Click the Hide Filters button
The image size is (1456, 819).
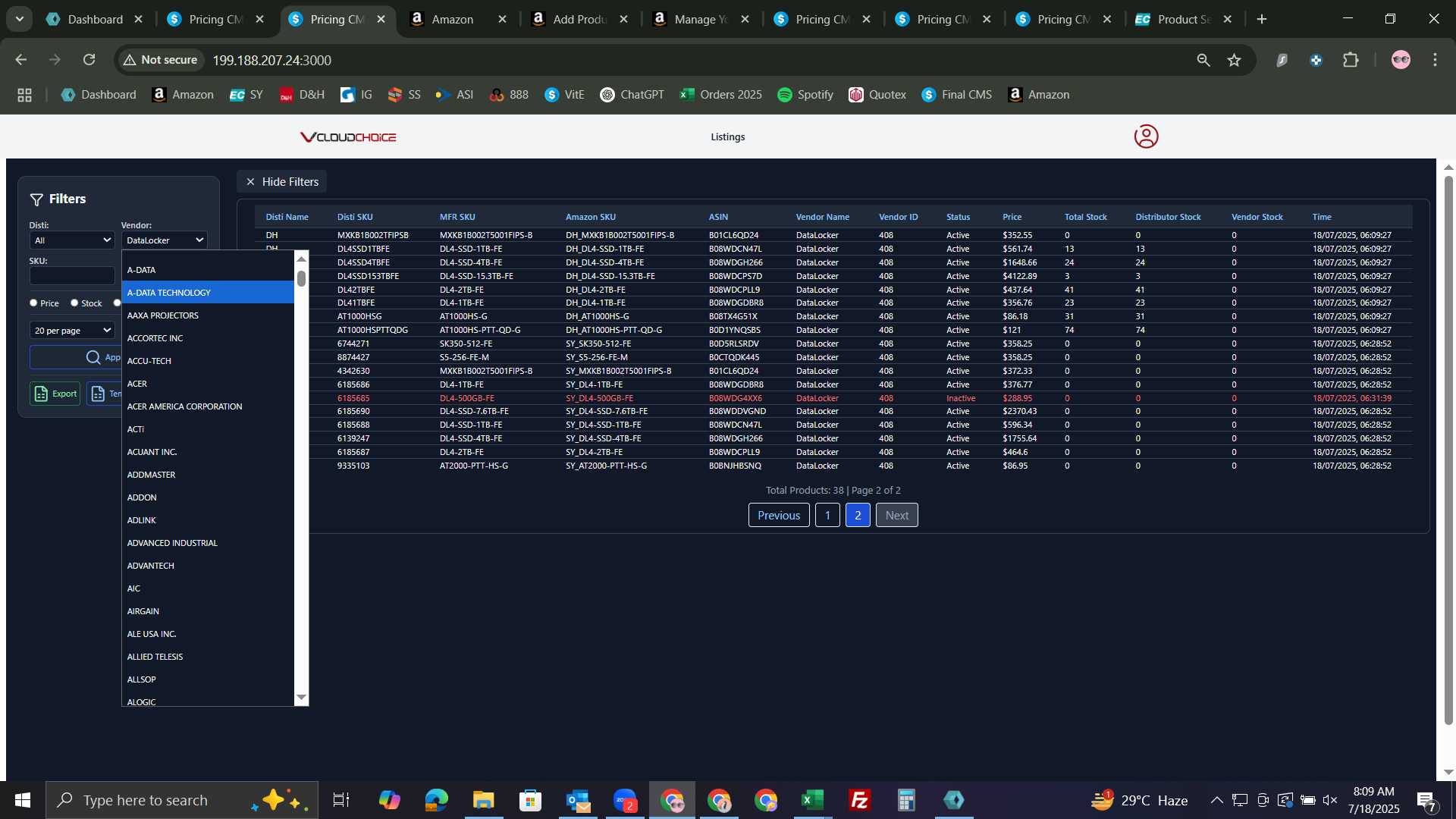point(281,182)
